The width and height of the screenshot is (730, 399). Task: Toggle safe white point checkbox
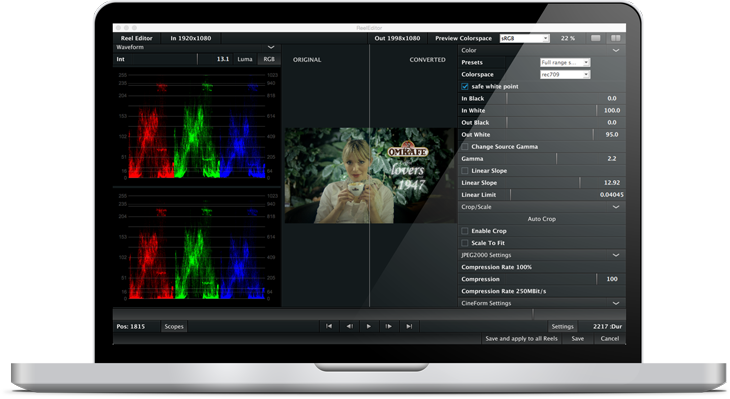(x=465, y=87)
